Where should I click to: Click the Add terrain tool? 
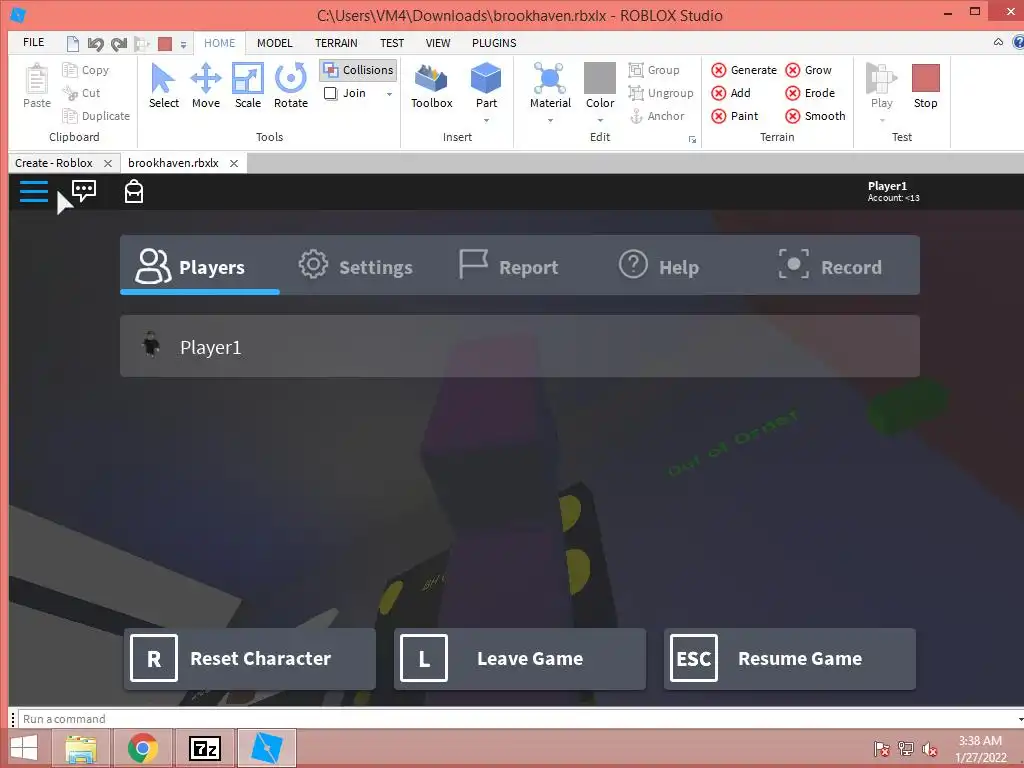[x=731, y=93]
